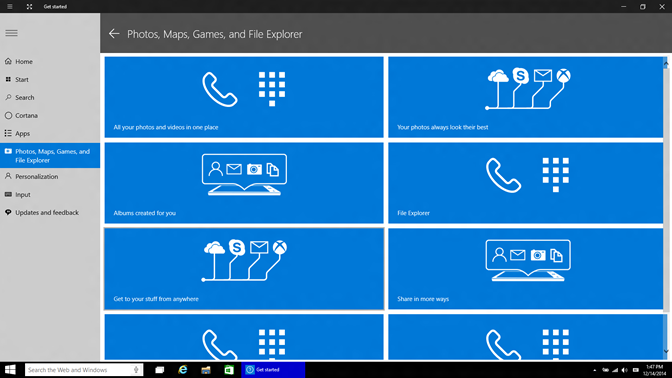Open Updates and feedback section
The width and height of the screenshot is (672, 378).
[x=50, y=212]
